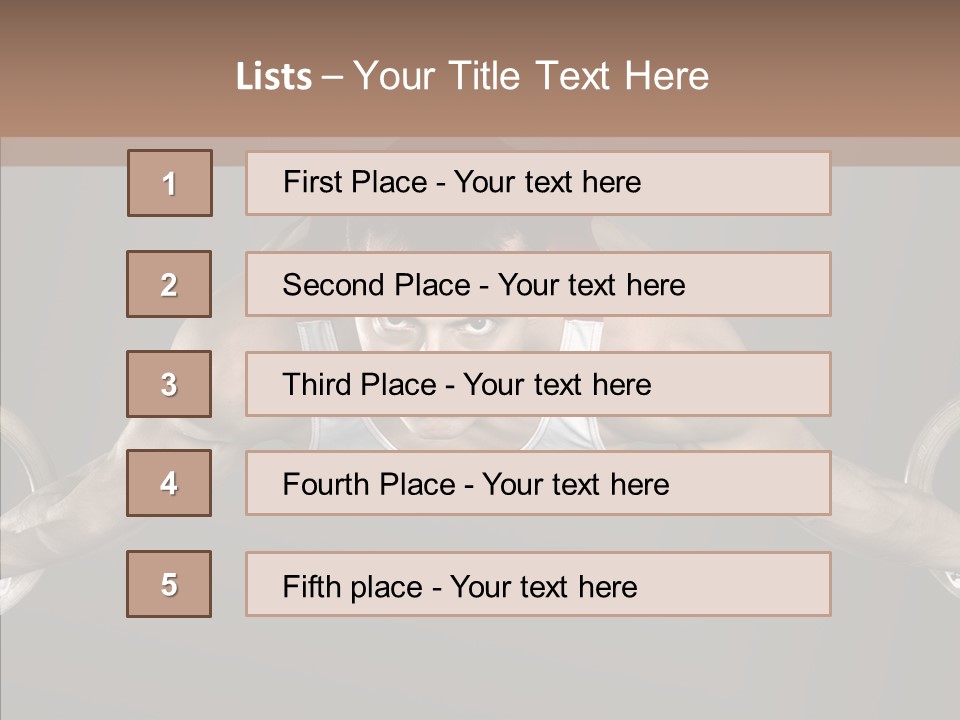Screen dimensions: 960x720
Task: Select the Fifth place text bar
Action: coord(538,584)
